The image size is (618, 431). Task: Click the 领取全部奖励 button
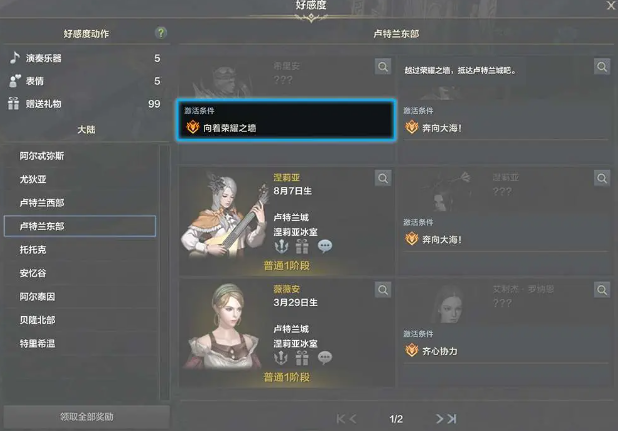click(87, 417)
